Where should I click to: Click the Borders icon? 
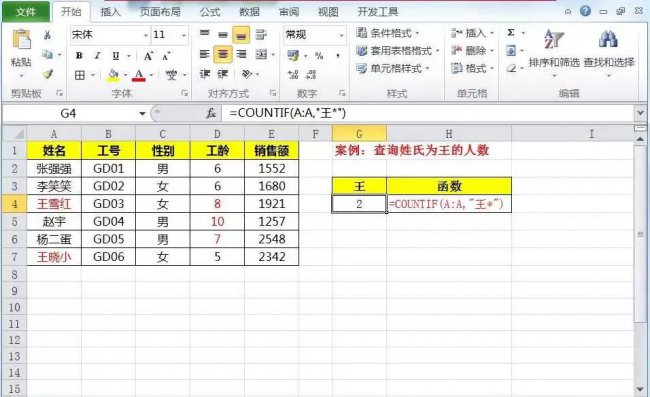(80, 75)
